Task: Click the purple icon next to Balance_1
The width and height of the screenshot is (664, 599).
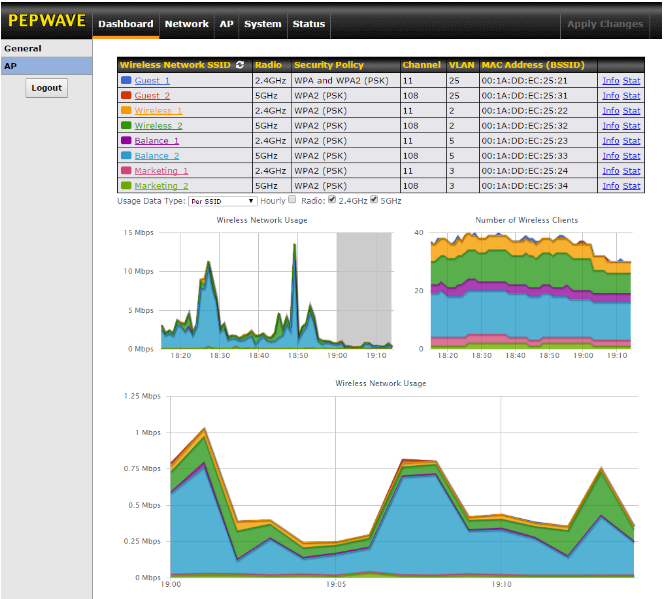Action: pyautogui.click(x=125, y=141)
